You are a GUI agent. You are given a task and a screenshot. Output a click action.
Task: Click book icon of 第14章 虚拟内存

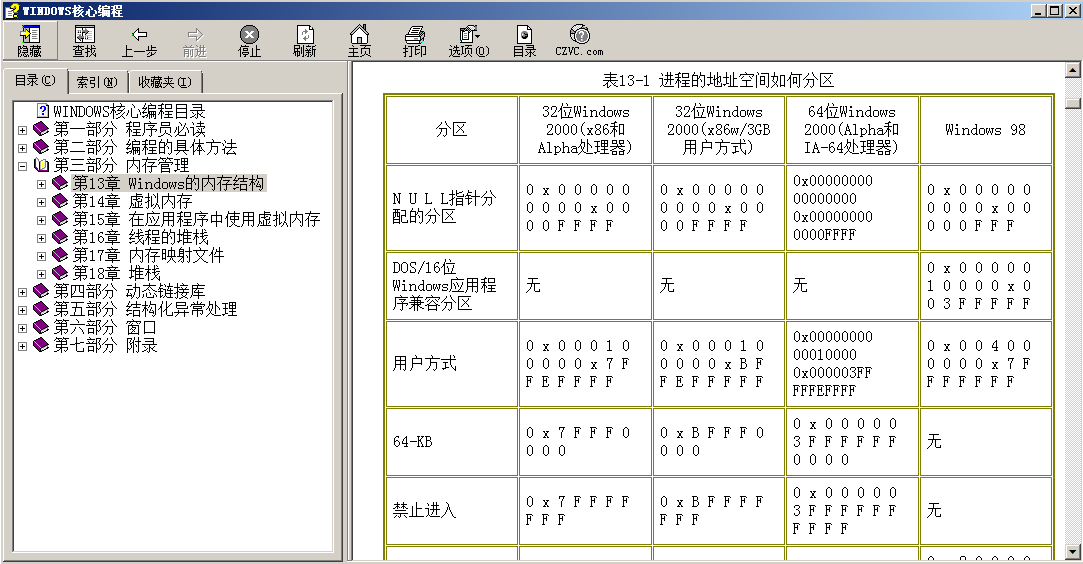tap(60, 201)
